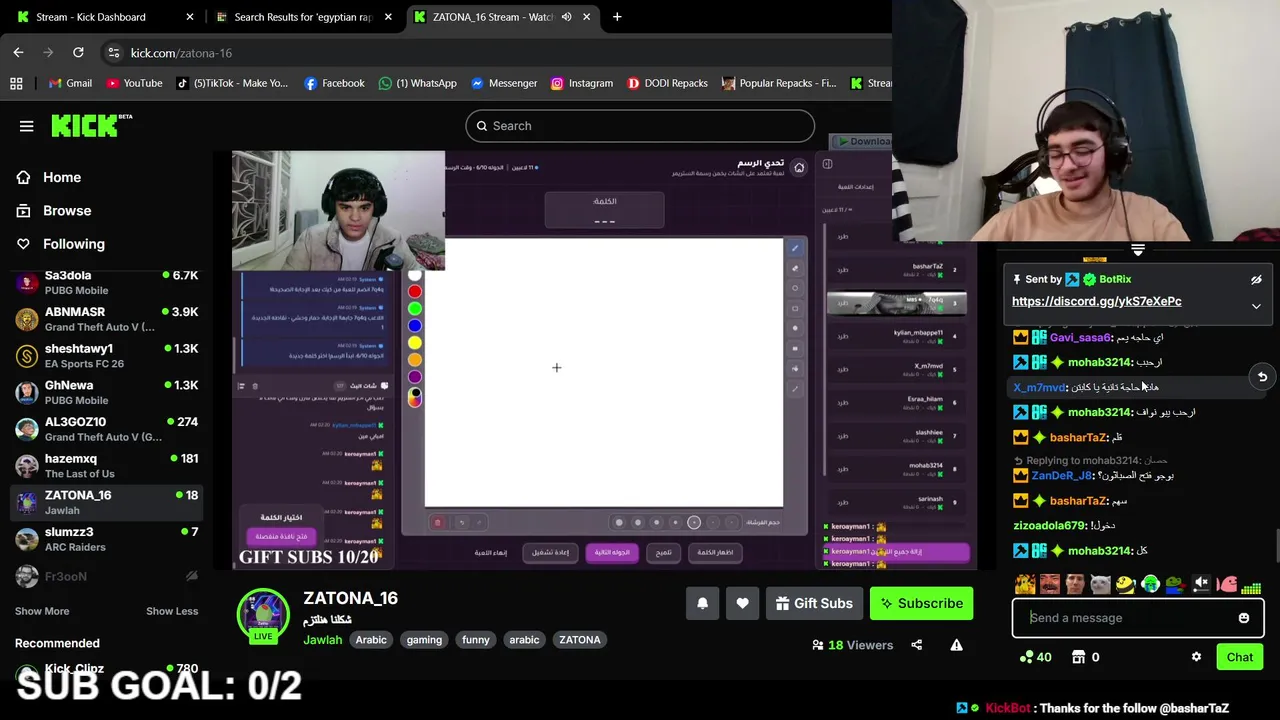This screenshot has height=720, width=1280.
Task: Expand list with Show More
Action: click(42, 611)
